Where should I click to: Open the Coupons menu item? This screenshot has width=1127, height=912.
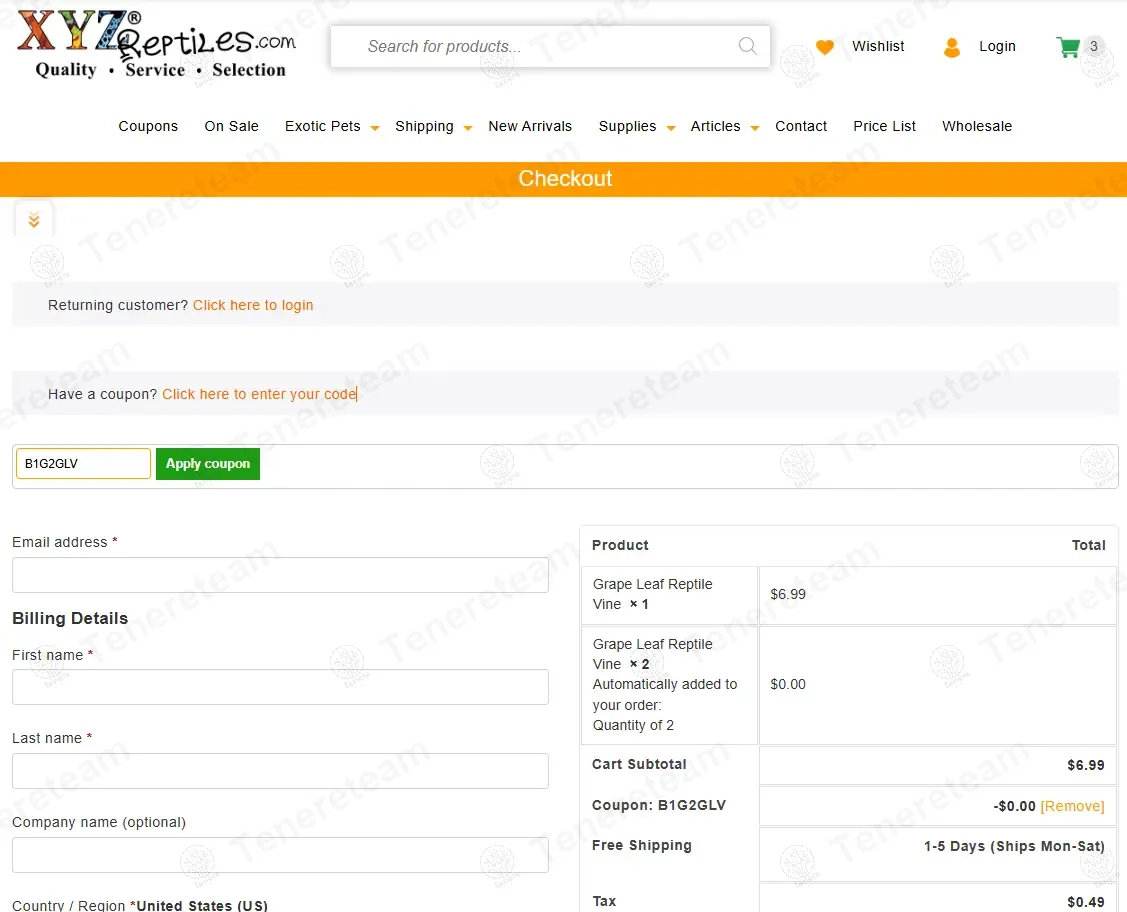148,126
